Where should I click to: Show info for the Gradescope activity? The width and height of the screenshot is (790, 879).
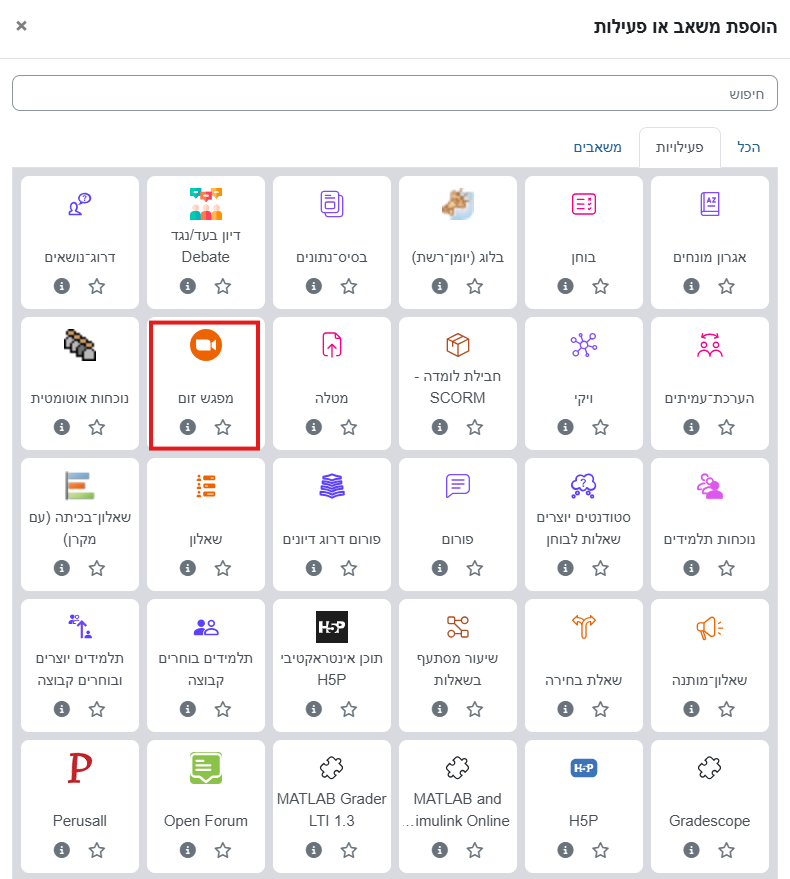click(691, 850)
